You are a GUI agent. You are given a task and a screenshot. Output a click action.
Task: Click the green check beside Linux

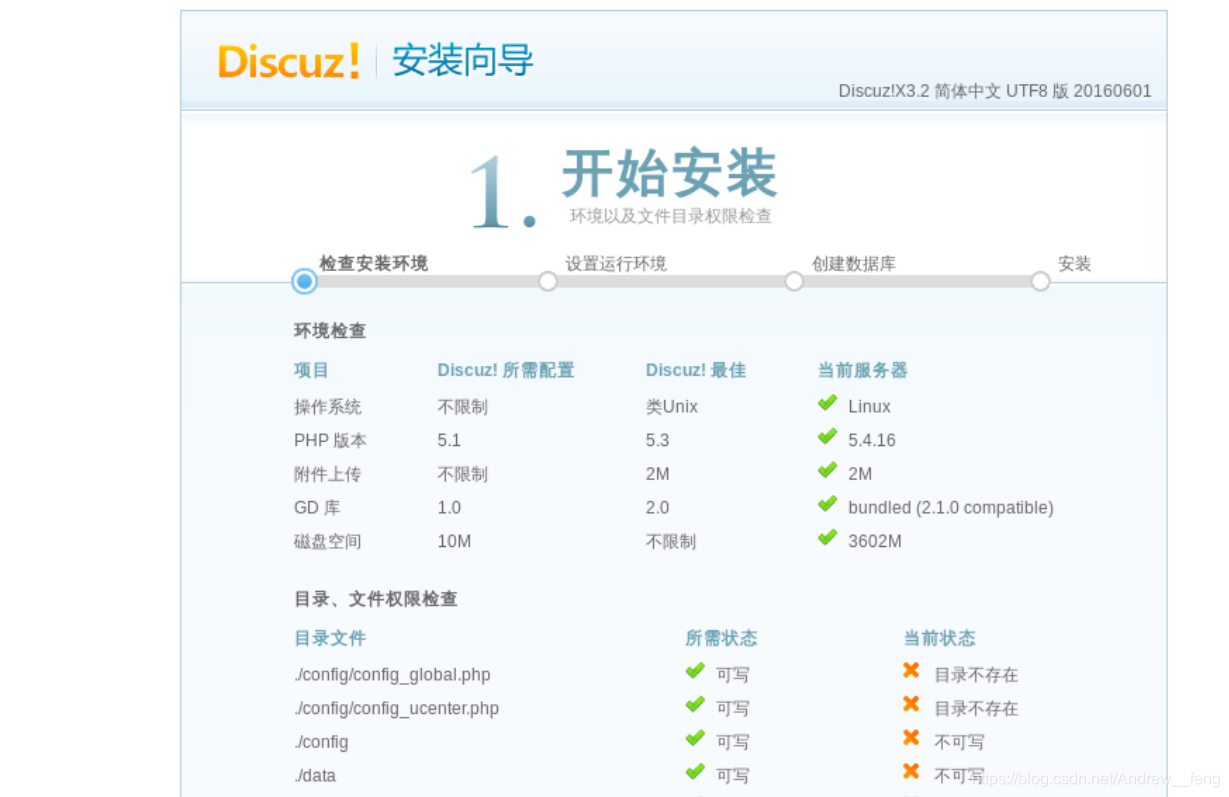(827, 403)
